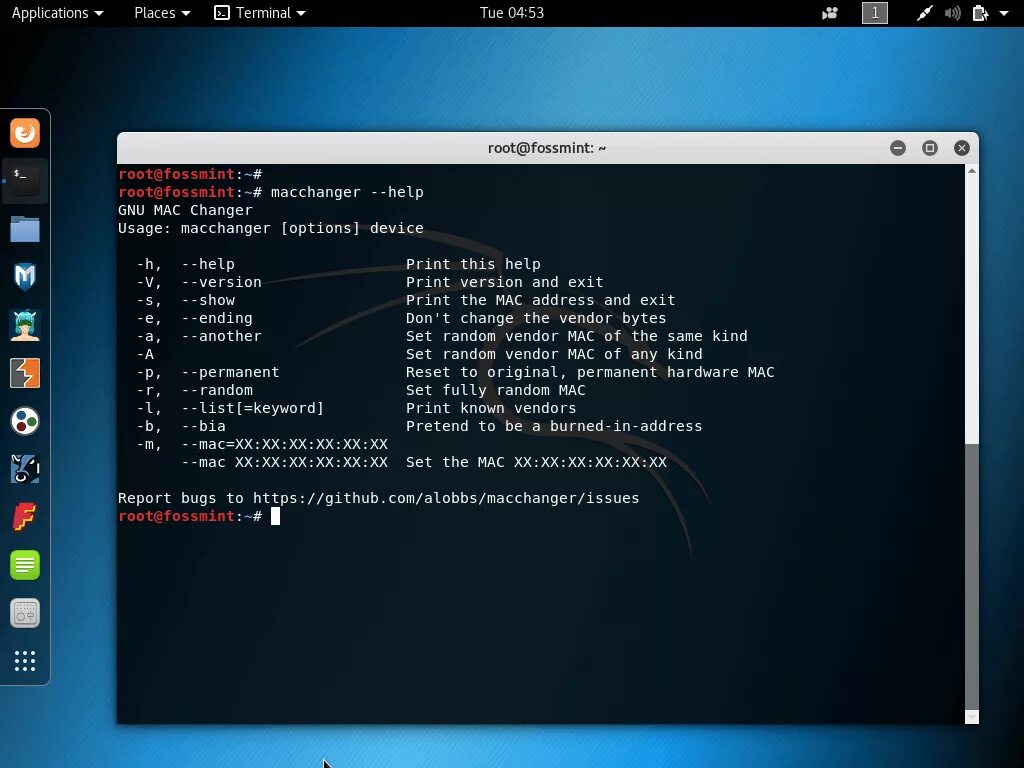Click the terminal scrollbar thumb
The width and height of the screenshot is (1024, 768).
[x=972, y=576]
